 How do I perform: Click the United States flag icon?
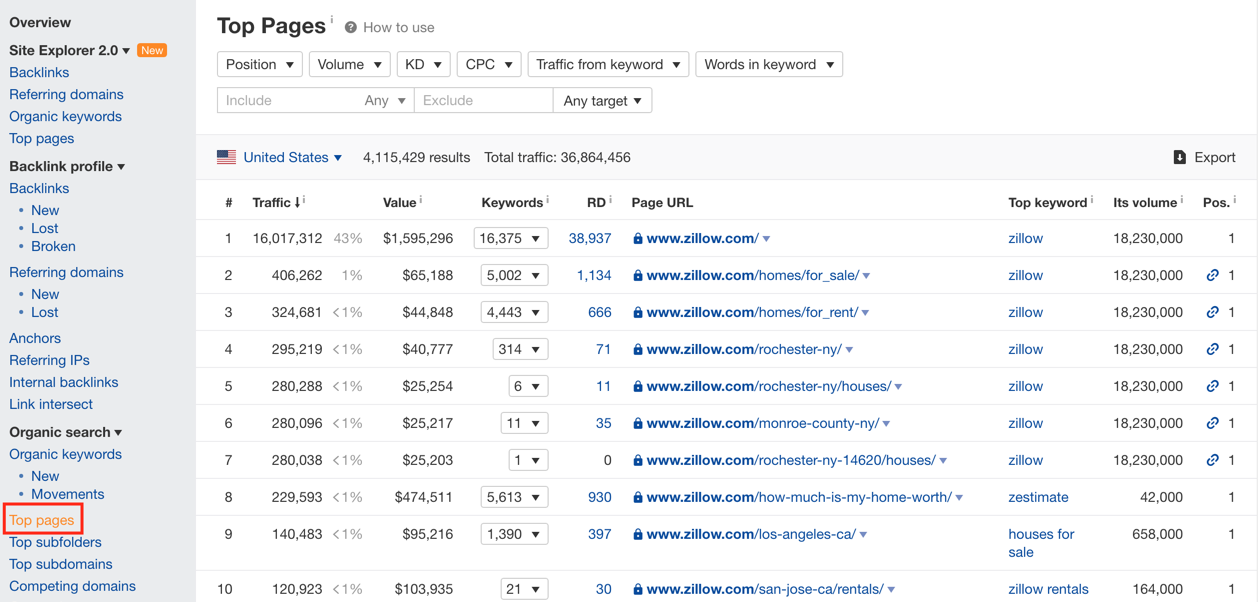[x=227, y=157]
